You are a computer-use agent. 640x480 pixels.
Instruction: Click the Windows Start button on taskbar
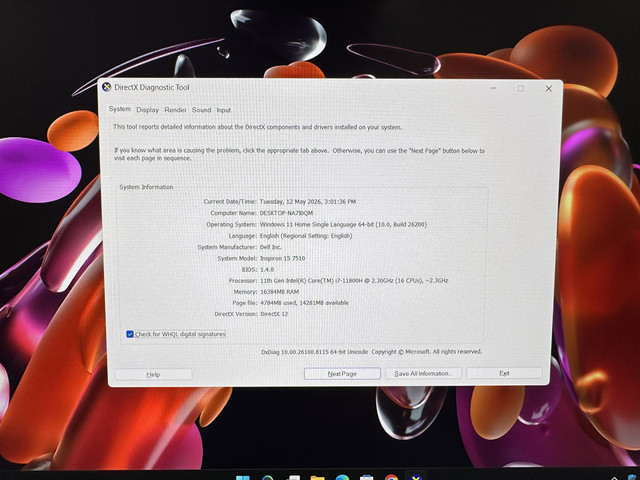tap(243, 477)
